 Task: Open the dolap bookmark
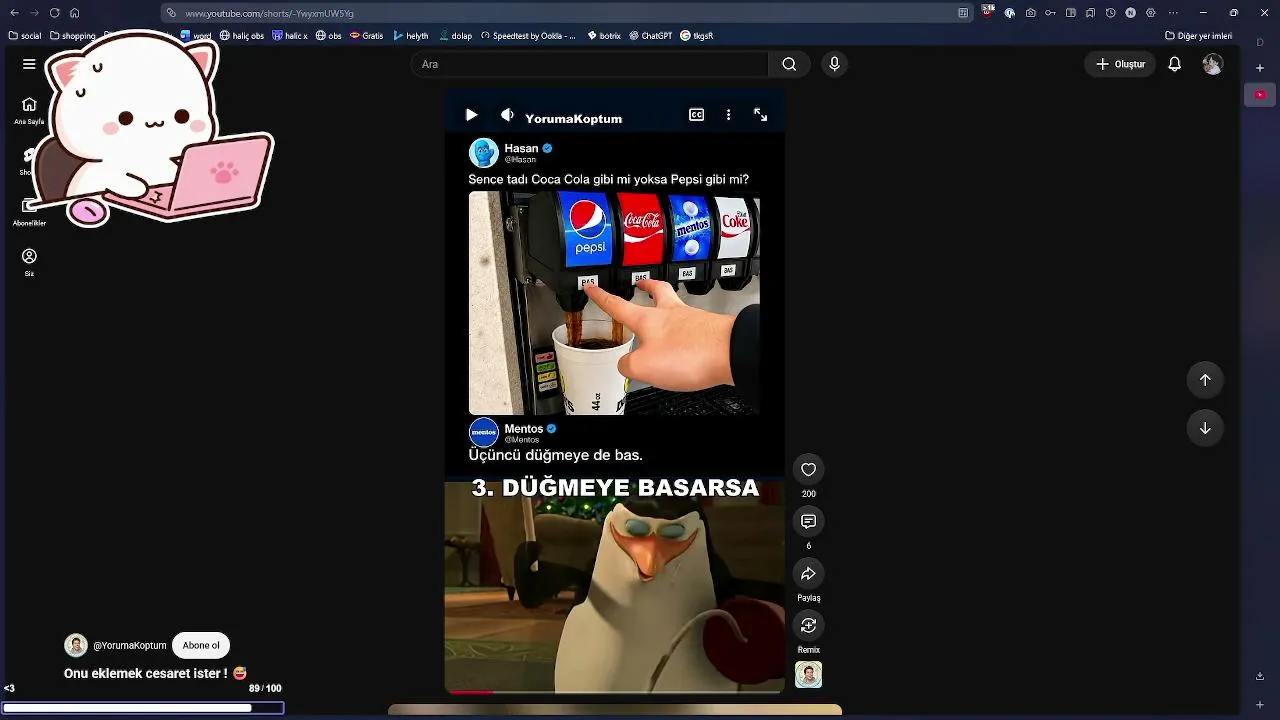(456, 35)
